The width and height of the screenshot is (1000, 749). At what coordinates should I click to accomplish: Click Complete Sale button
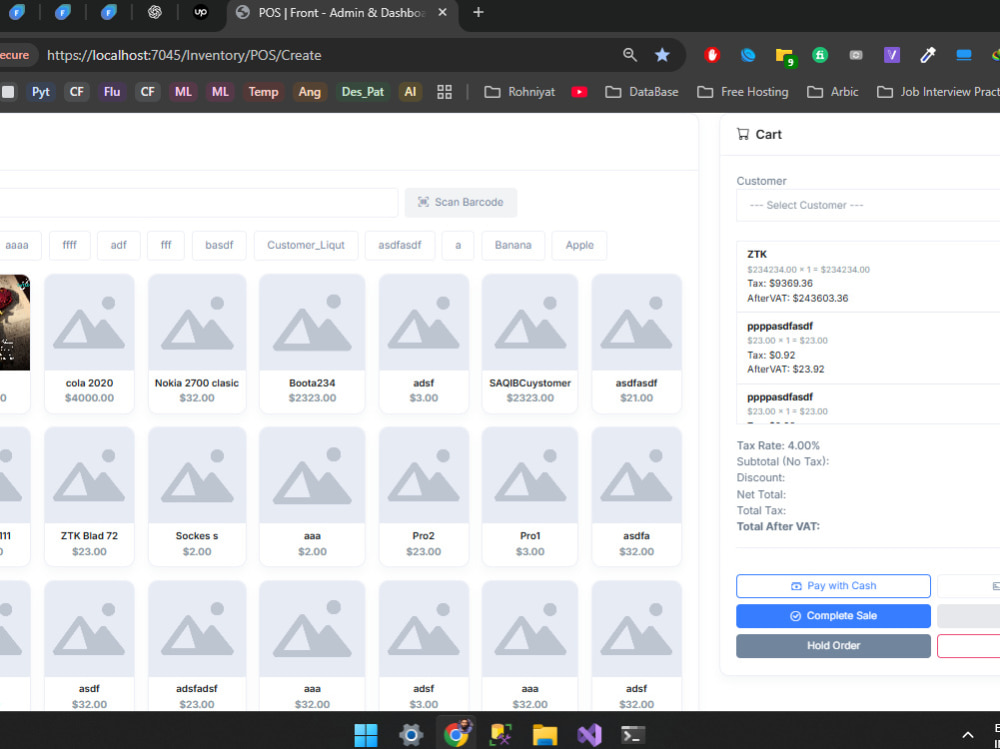pyautogui.click(x=833, y=616)
